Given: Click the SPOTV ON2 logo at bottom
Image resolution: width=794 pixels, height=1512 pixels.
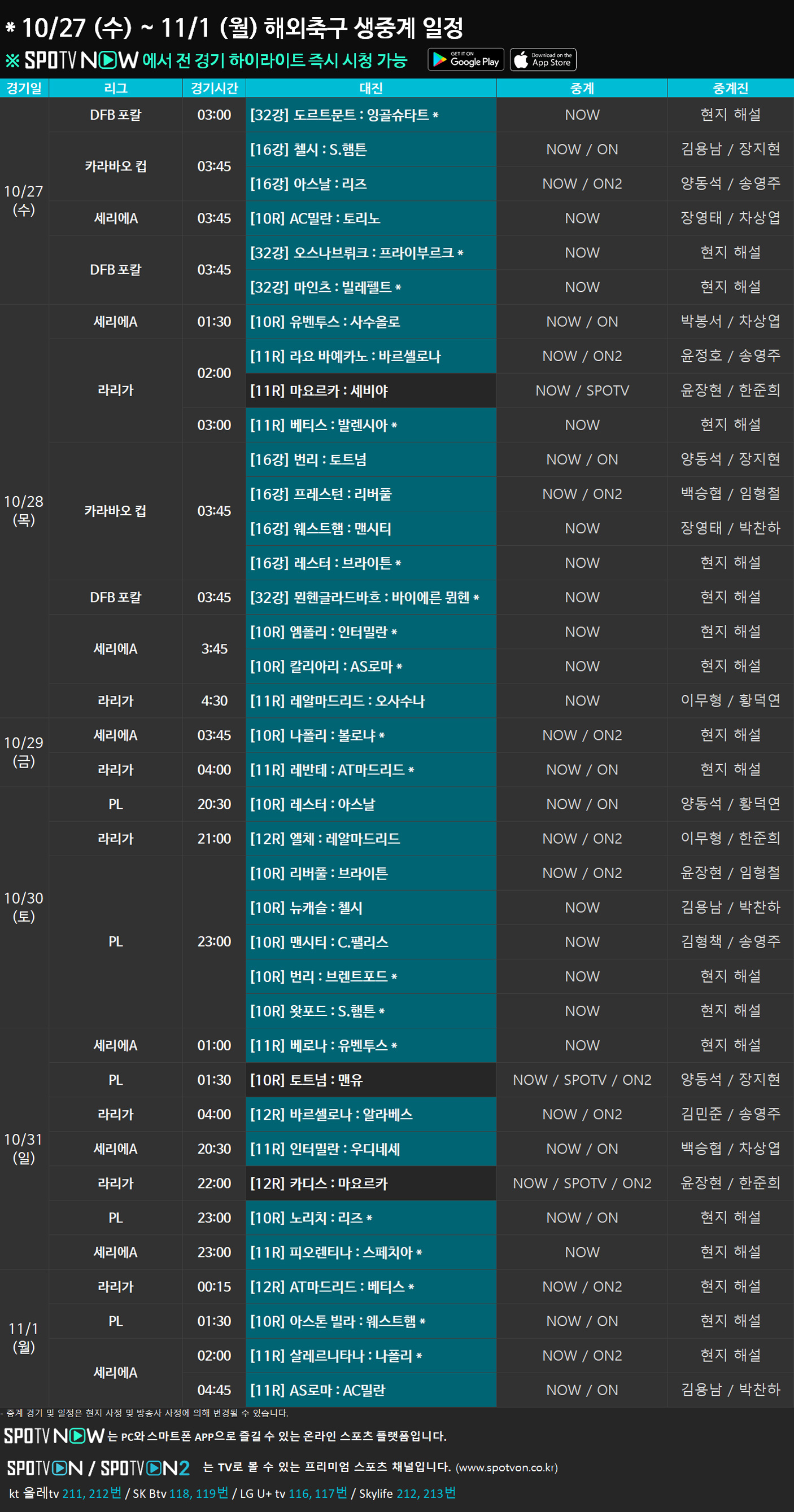Looking at the screenshot, I should coord(145,1468).
